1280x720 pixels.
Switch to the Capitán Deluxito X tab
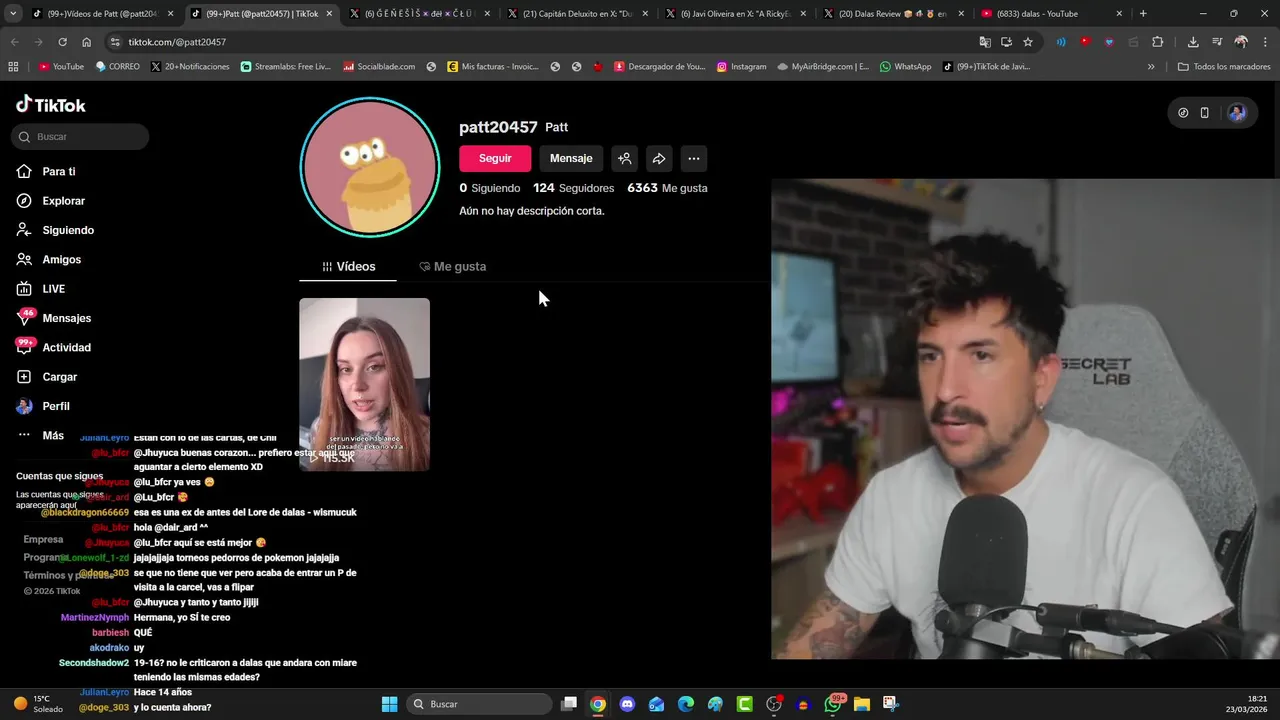coord(577,14)
